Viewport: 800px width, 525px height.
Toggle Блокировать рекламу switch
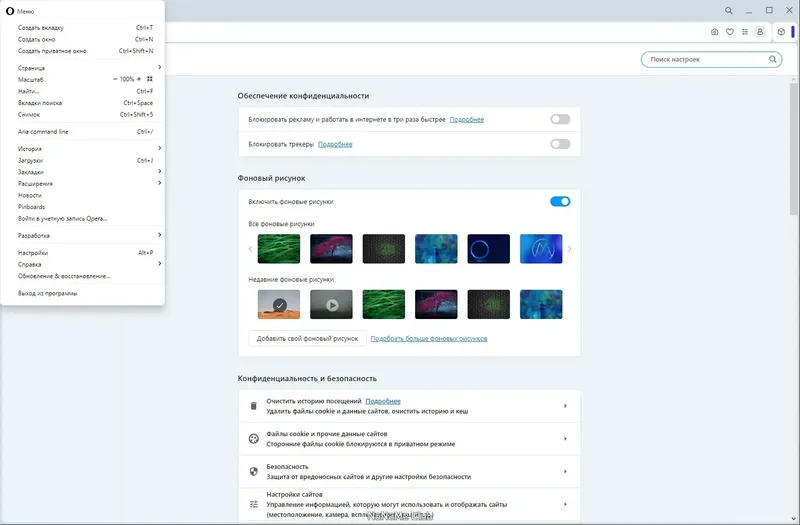[560, 119]
